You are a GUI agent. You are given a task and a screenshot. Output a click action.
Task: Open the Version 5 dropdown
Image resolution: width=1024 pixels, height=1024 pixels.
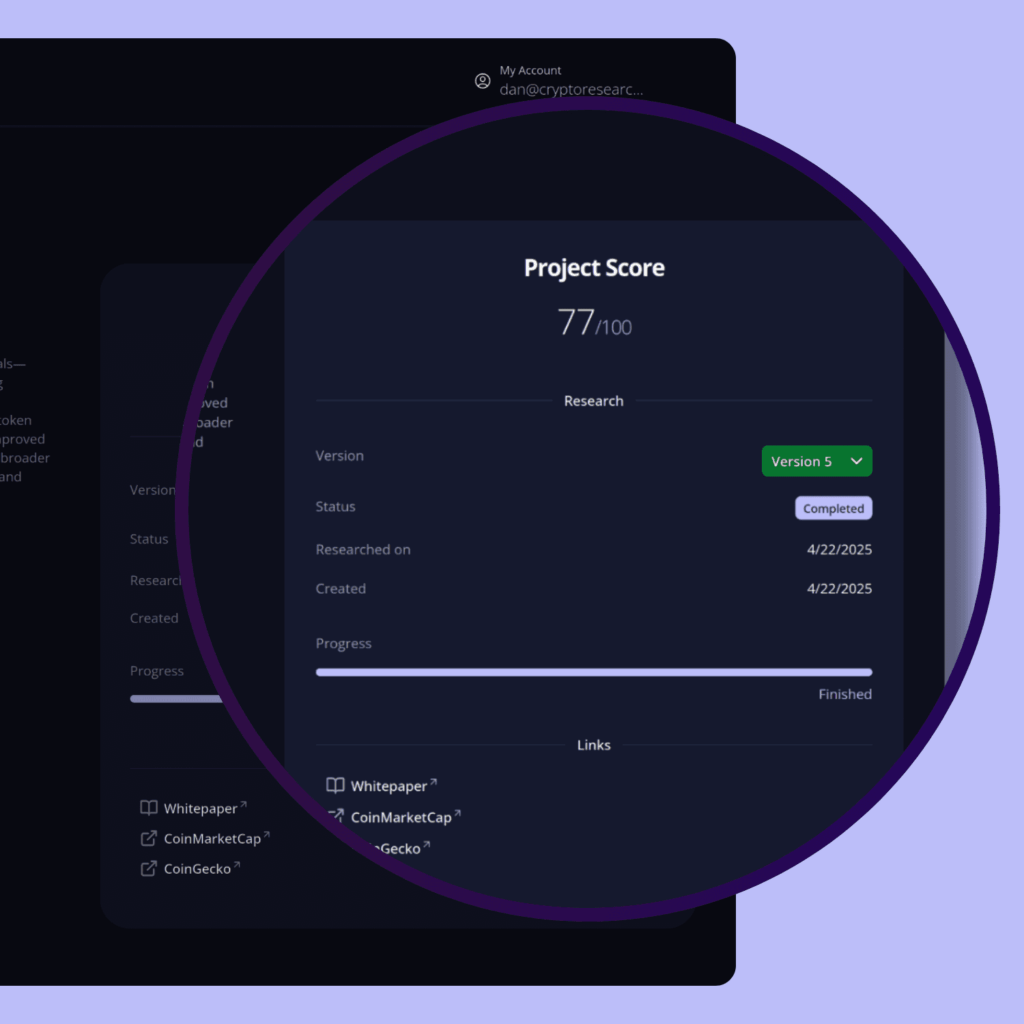click(816, 461)
